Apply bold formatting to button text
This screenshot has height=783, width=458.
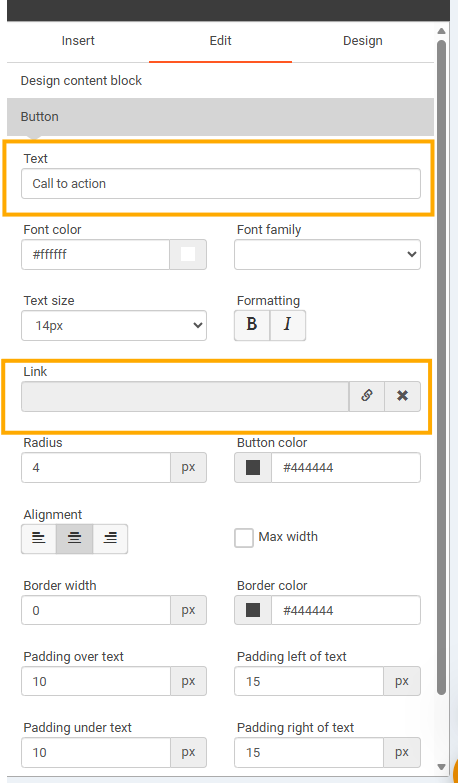(252, 325)
